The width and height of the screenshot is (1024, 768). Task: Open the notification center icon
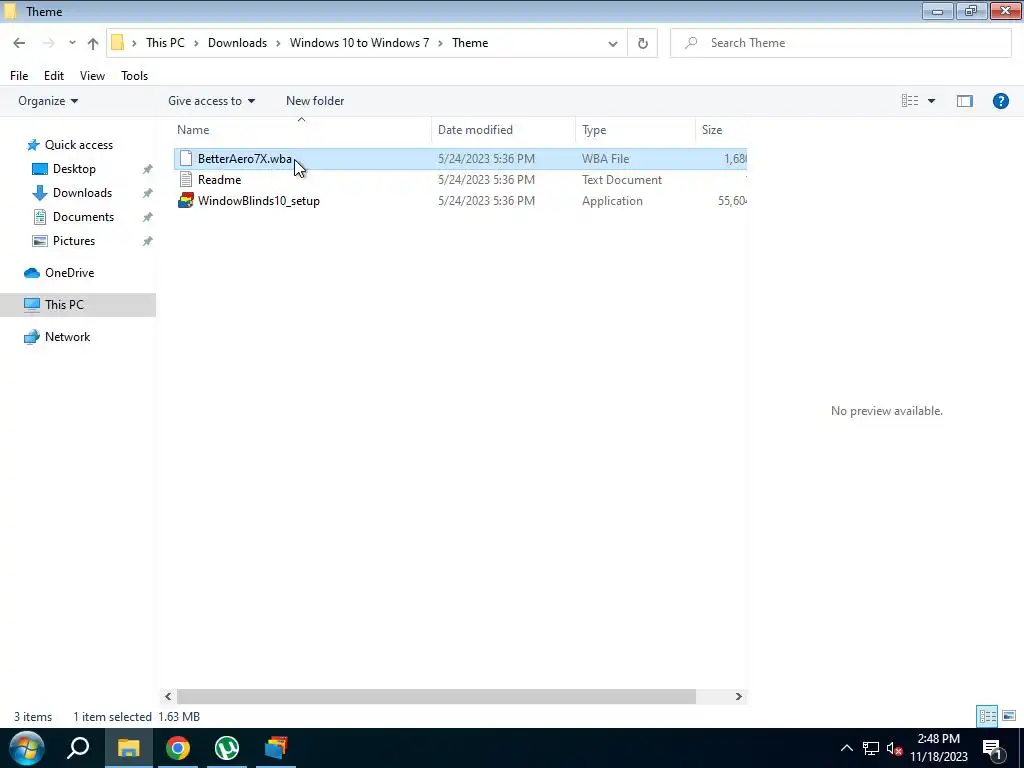click(x=993, y=748)
